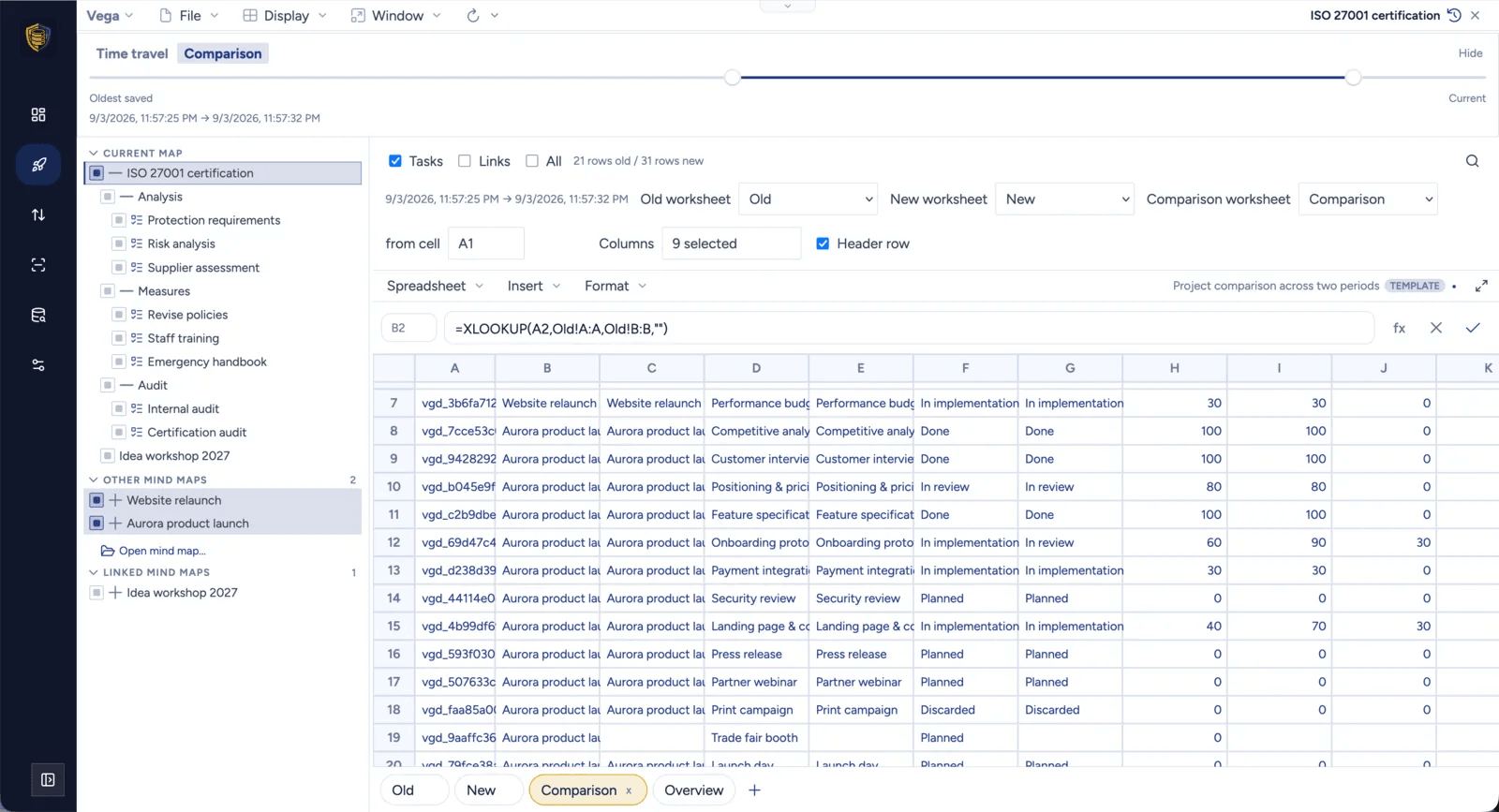
Task: Close the Comparison worksheet tab
Action: (x=629, y=790)
